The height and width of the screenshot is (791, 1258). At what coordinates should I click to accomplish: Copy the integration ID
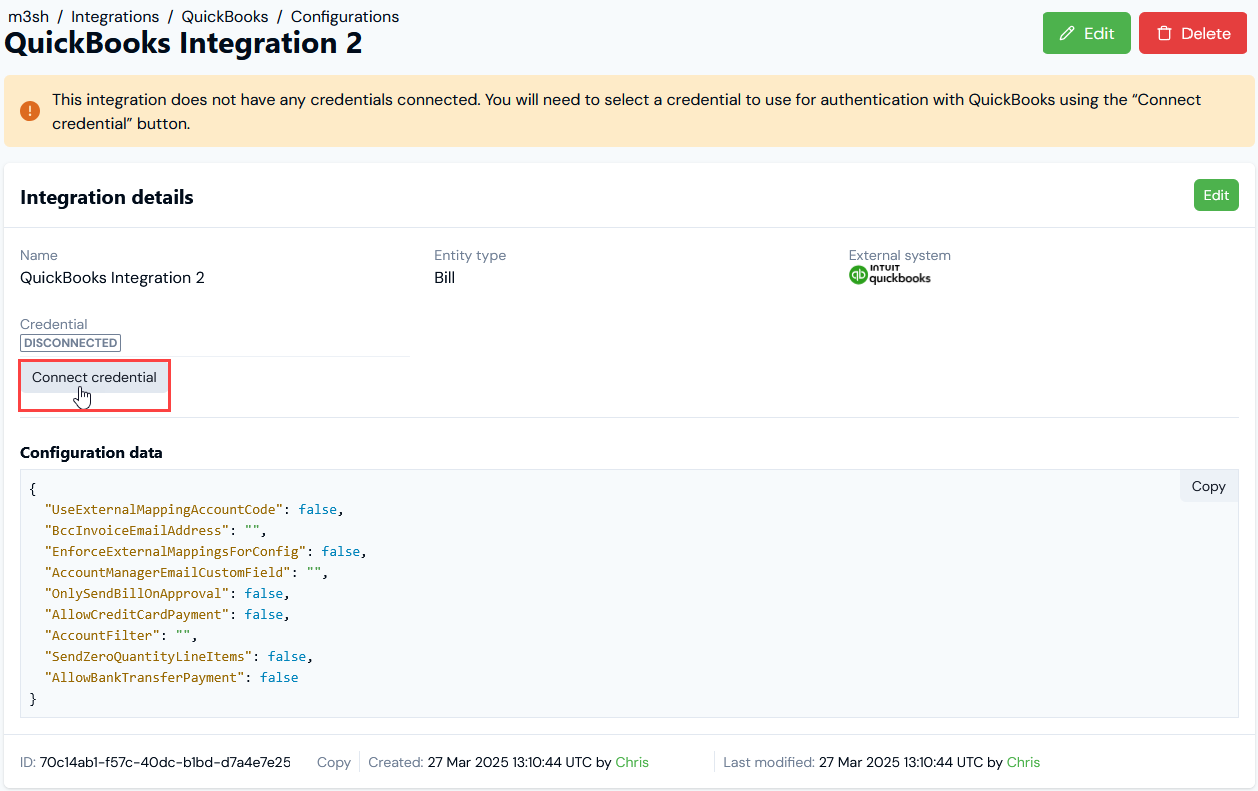coord(333,762)
